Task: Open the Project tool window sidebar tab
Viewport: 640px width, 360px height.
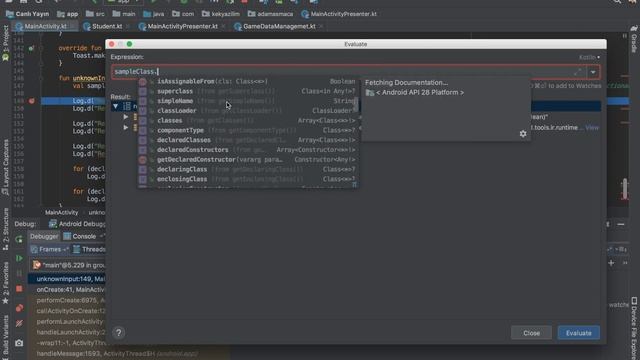Action: click(5, 44)
